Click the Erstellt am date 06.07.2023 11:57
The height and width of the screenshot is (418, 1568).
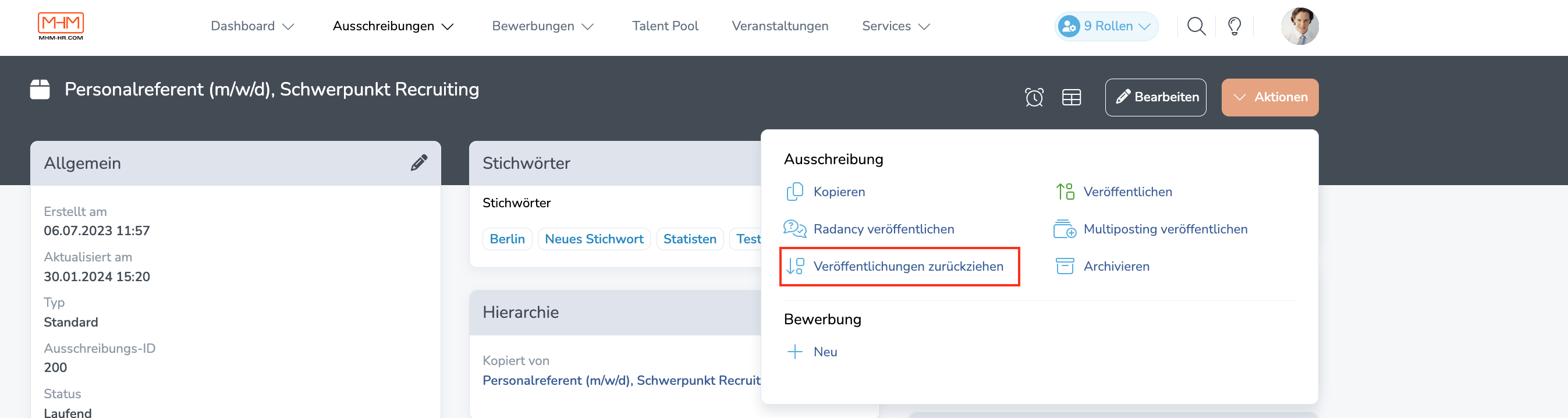[97, 231]
